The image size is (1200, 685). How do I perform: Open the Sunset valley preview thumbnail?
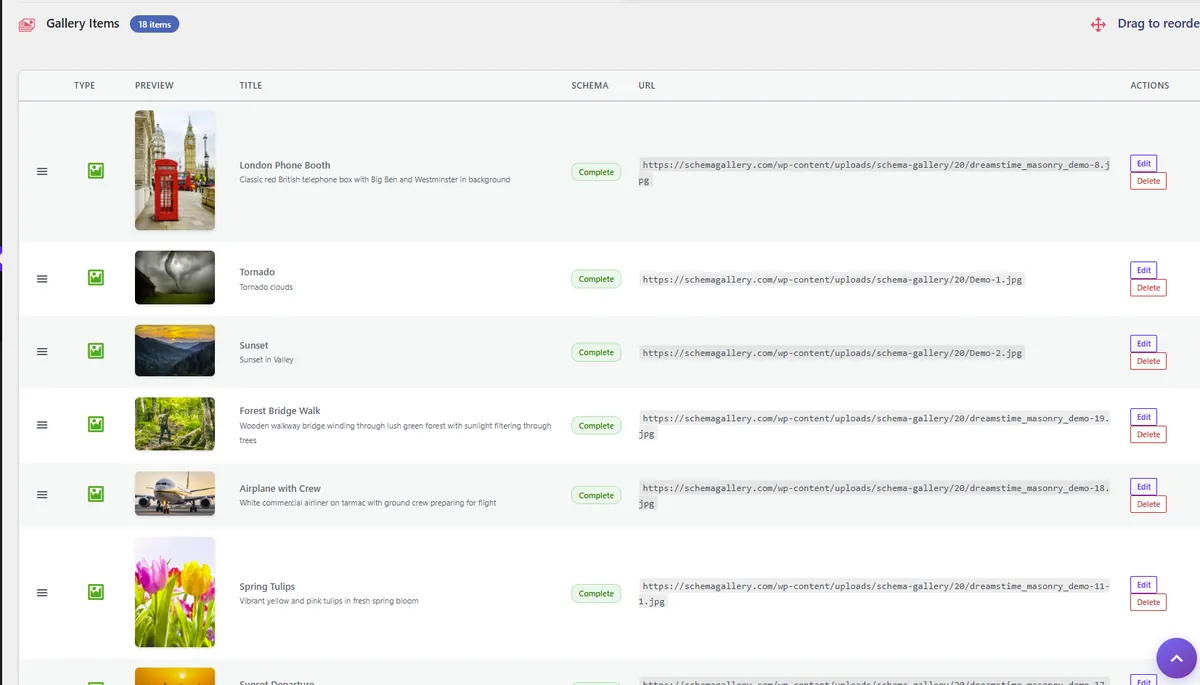coord(175,350)
